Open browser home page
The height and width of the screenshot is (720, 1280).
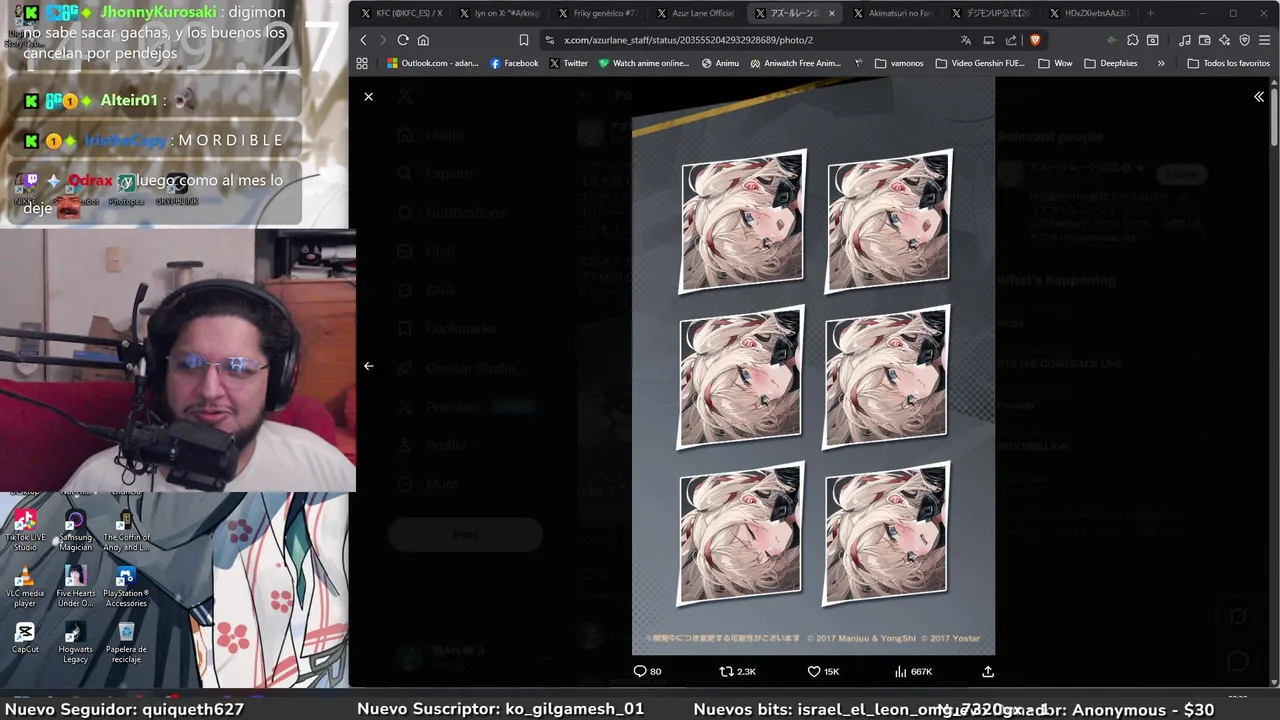[x=423, y=40]
